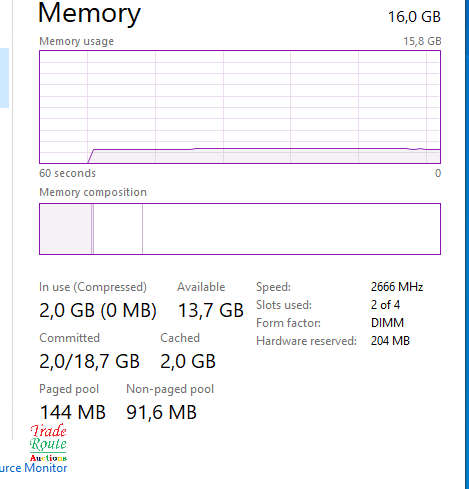Click the Form factor DIMM value
Image resolution: width=469 pixels, height=489 pixels.
point(387,323)
